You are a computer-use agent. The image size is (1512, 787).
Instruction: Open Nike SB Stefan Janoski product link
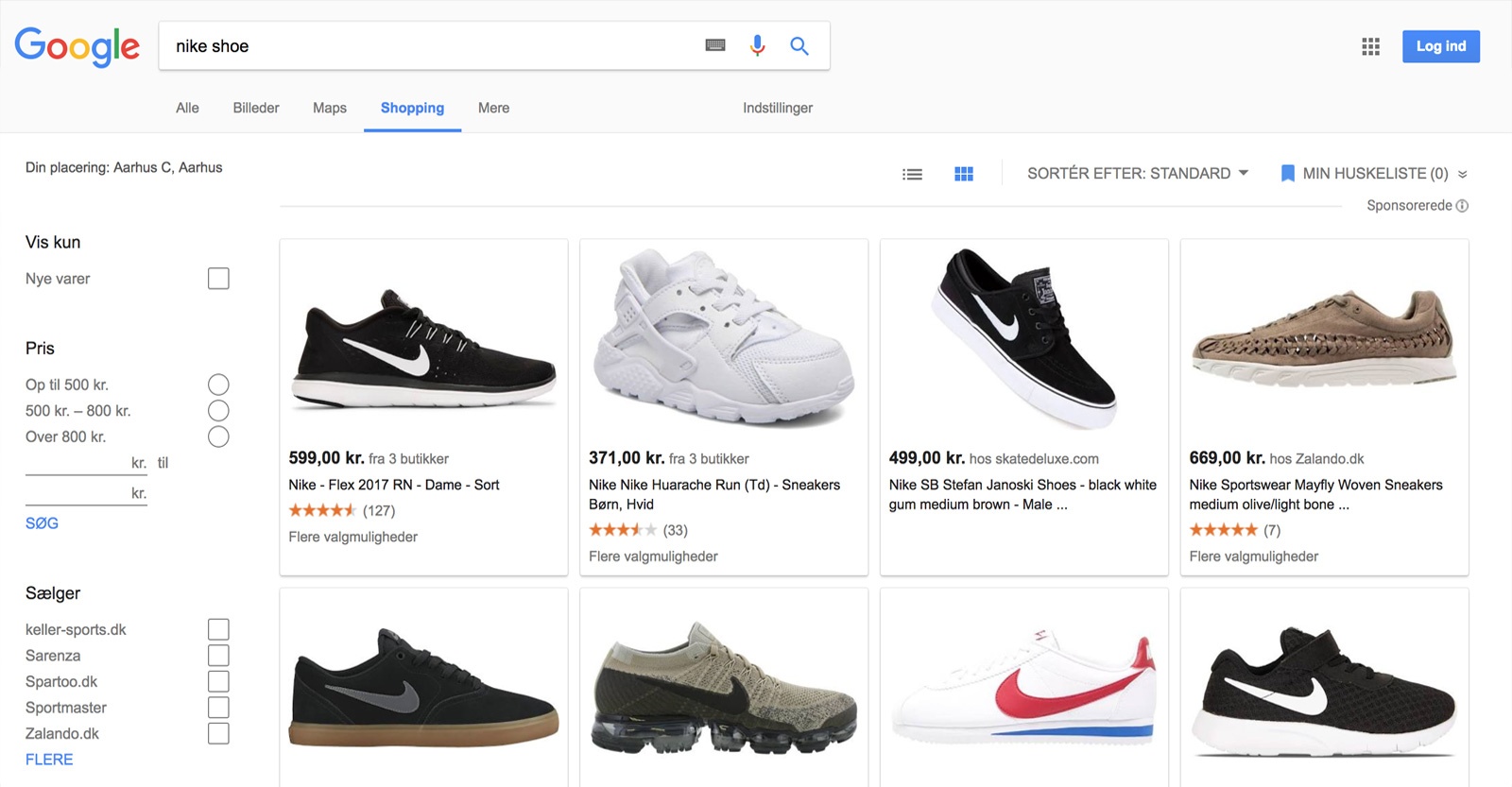pyautogui.click(x=1022, y=494)
